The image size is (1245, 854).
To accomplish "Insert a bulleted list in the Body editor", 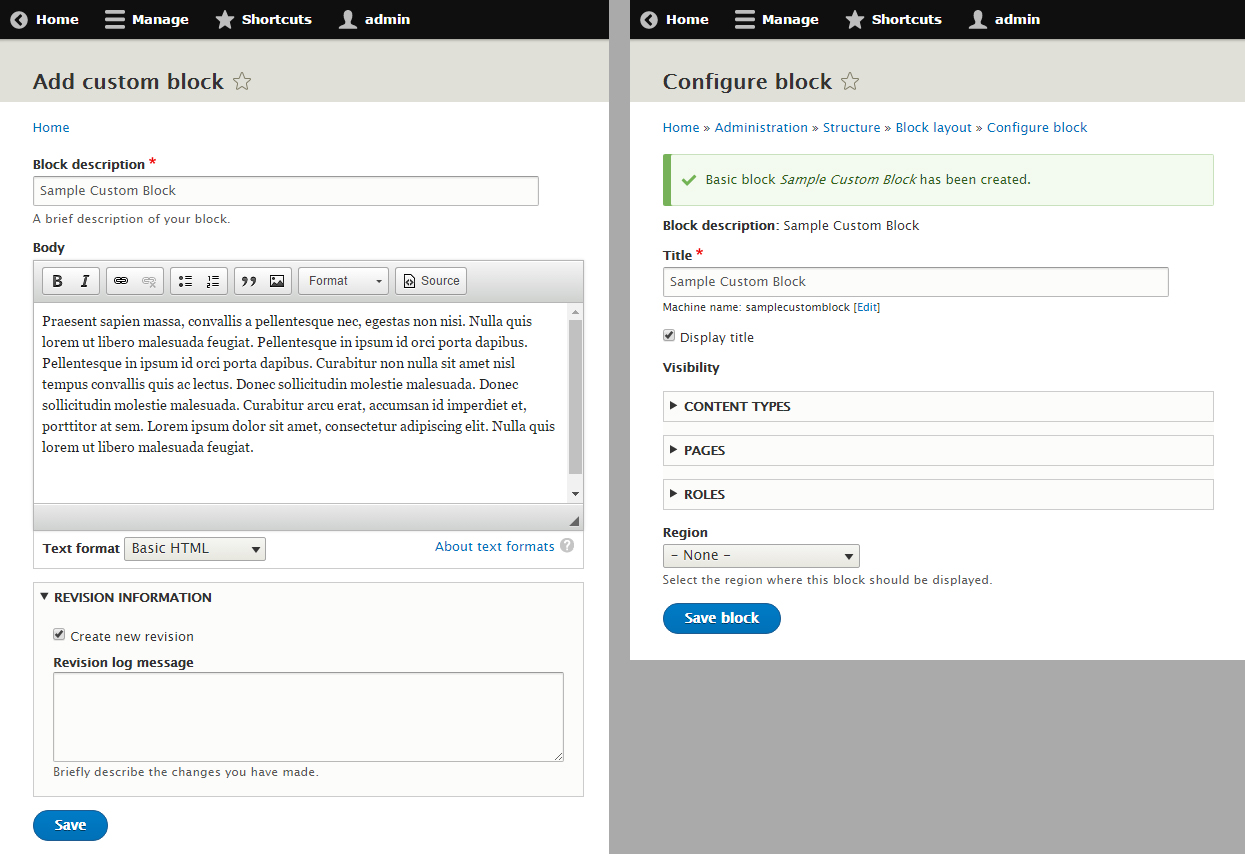I will click(185, 281).
